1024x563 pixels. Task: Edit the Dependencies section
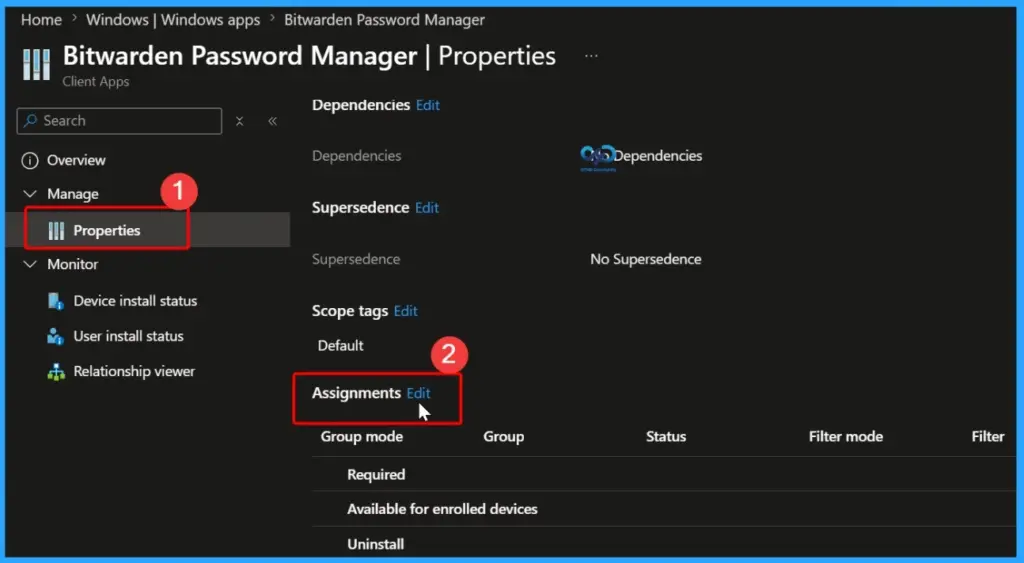428,105
